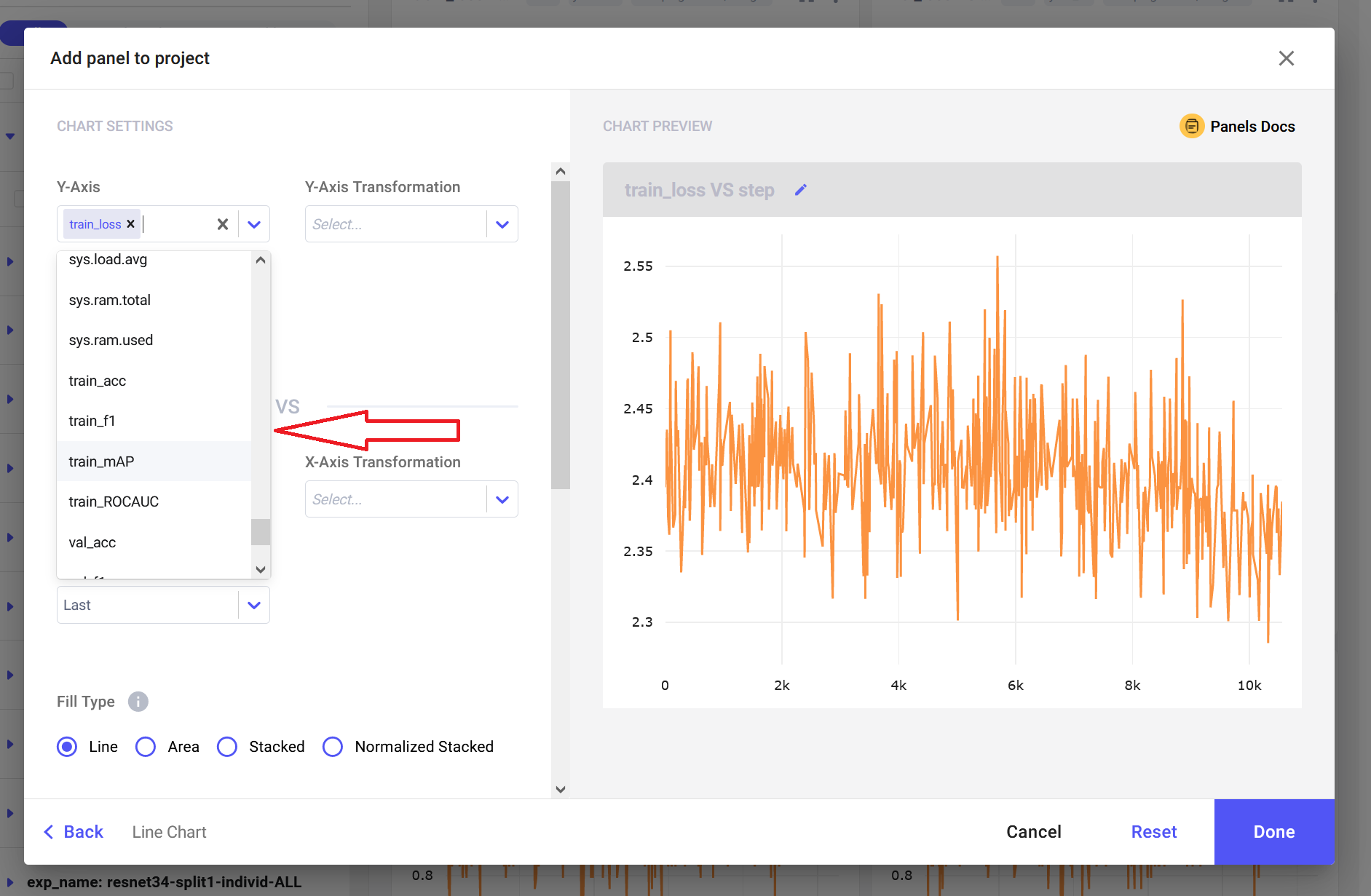The width and height of the screenshot is (1371, 896).
Task: Open the X-Axis Transformation dropdown
Action: 411,499
